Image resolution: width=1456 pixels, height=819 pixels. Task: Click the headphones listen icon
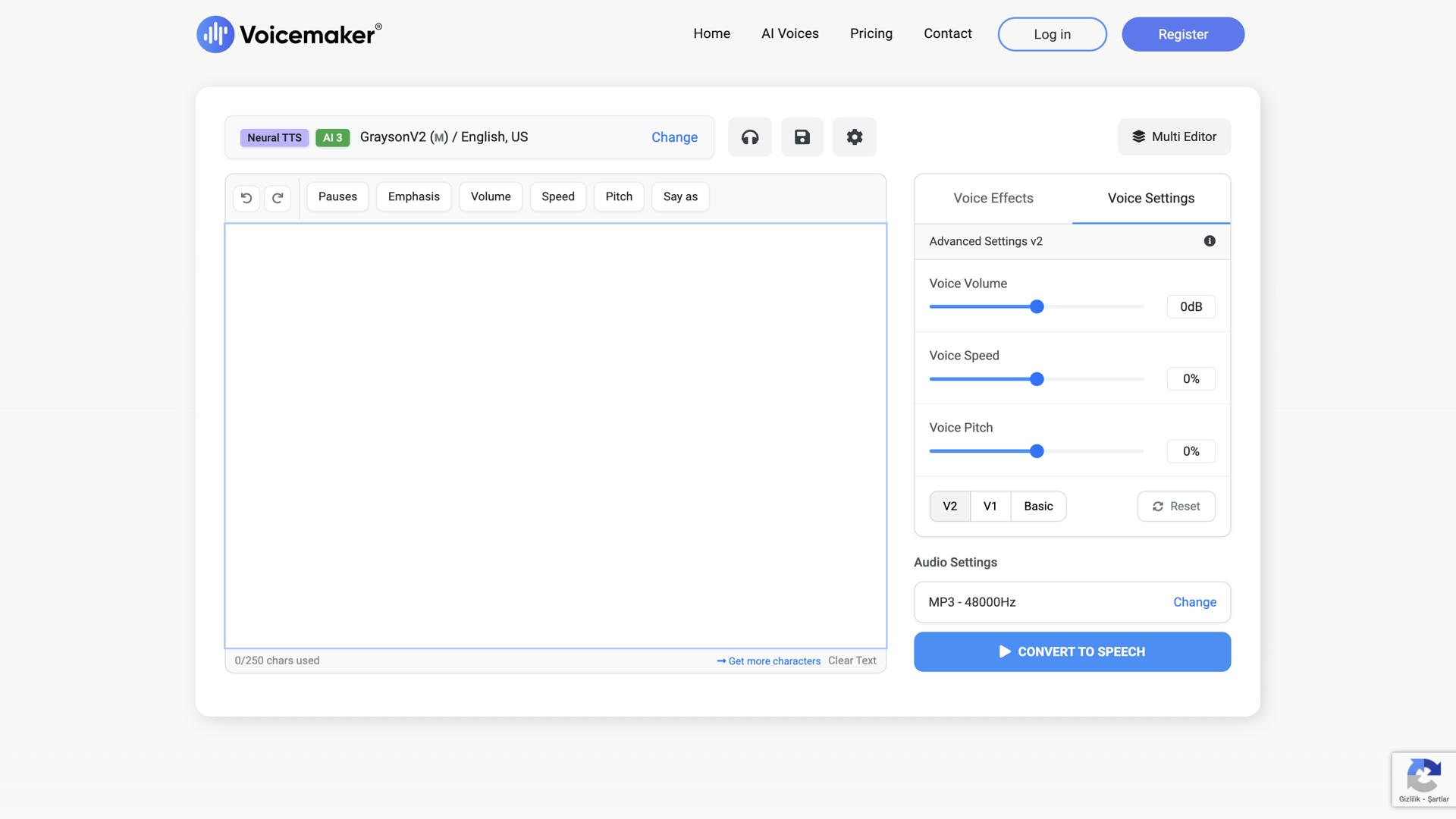pyautogui.click(x=749, y=137)
